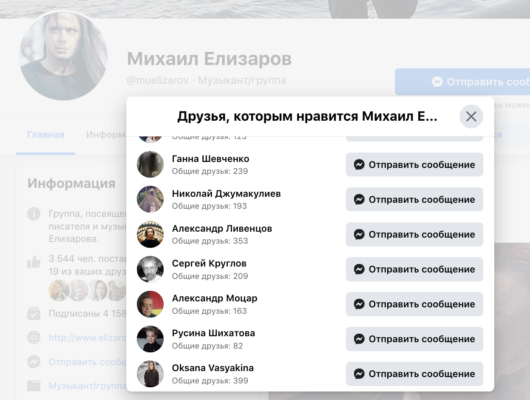Send message to Oksana Vasyakina
This screenshot has width=530, height=400.
(x=414, y=374)
